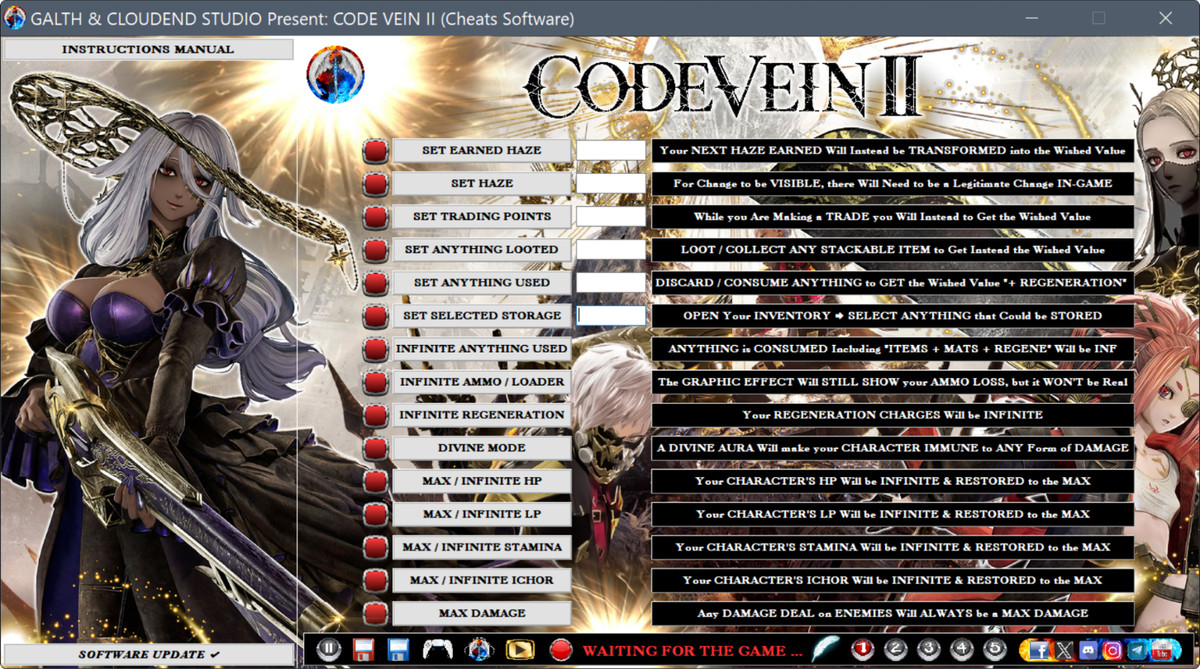Image resolution: width=1200 pixels, height=669 pixels.
Task: Click the SET ANYTHING USED button
Action: point(481,282)
